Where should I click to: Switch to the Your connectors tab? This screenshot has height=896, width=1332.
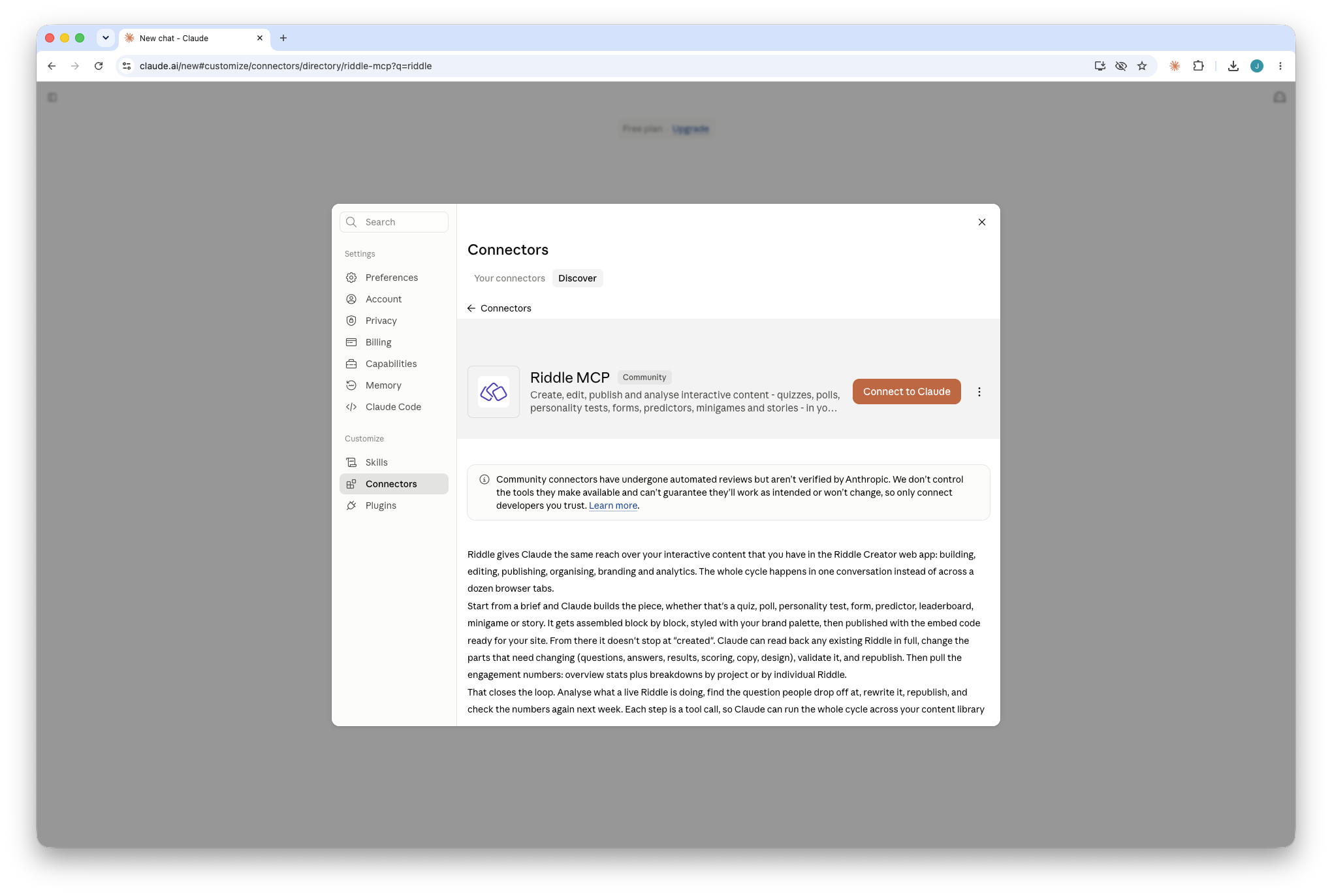[509, 278]
